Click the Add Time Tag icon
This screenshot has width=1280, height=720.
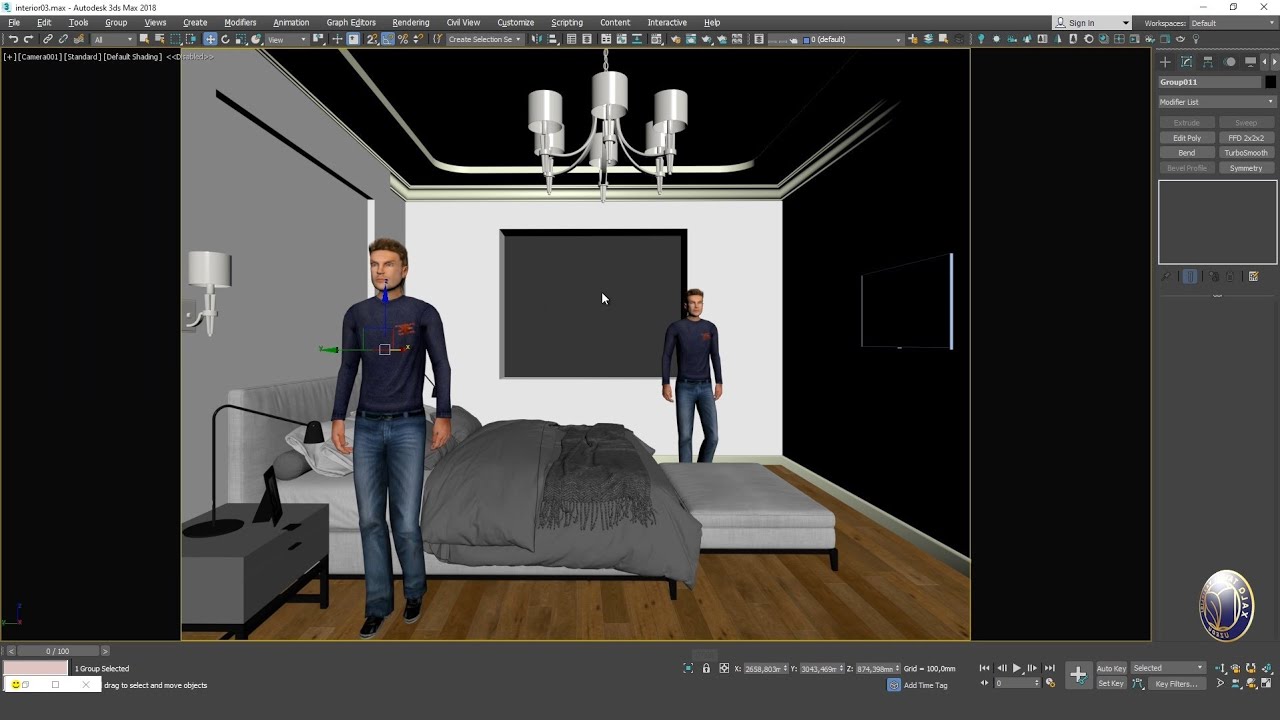click(894, 685)
